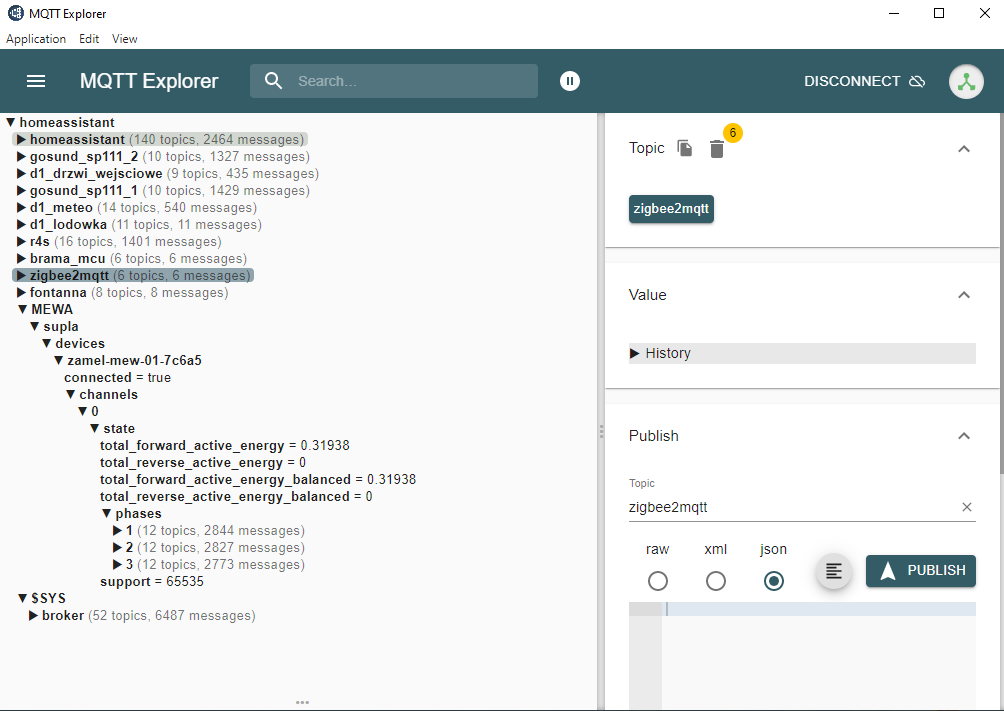Screen dimensions: 1004x711
Task: Select the raw payload format
Action: 657,581
